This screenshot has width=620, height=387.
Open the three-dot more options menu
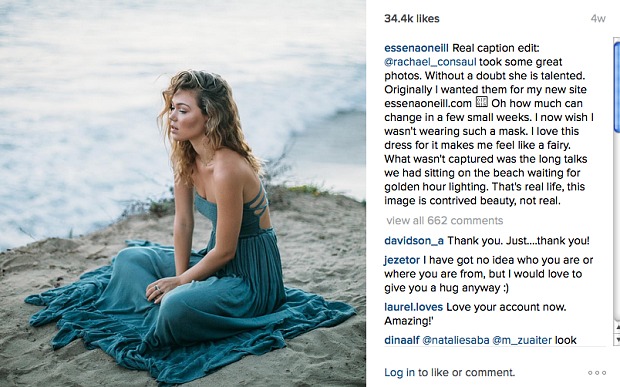click(x=597, y=372)
